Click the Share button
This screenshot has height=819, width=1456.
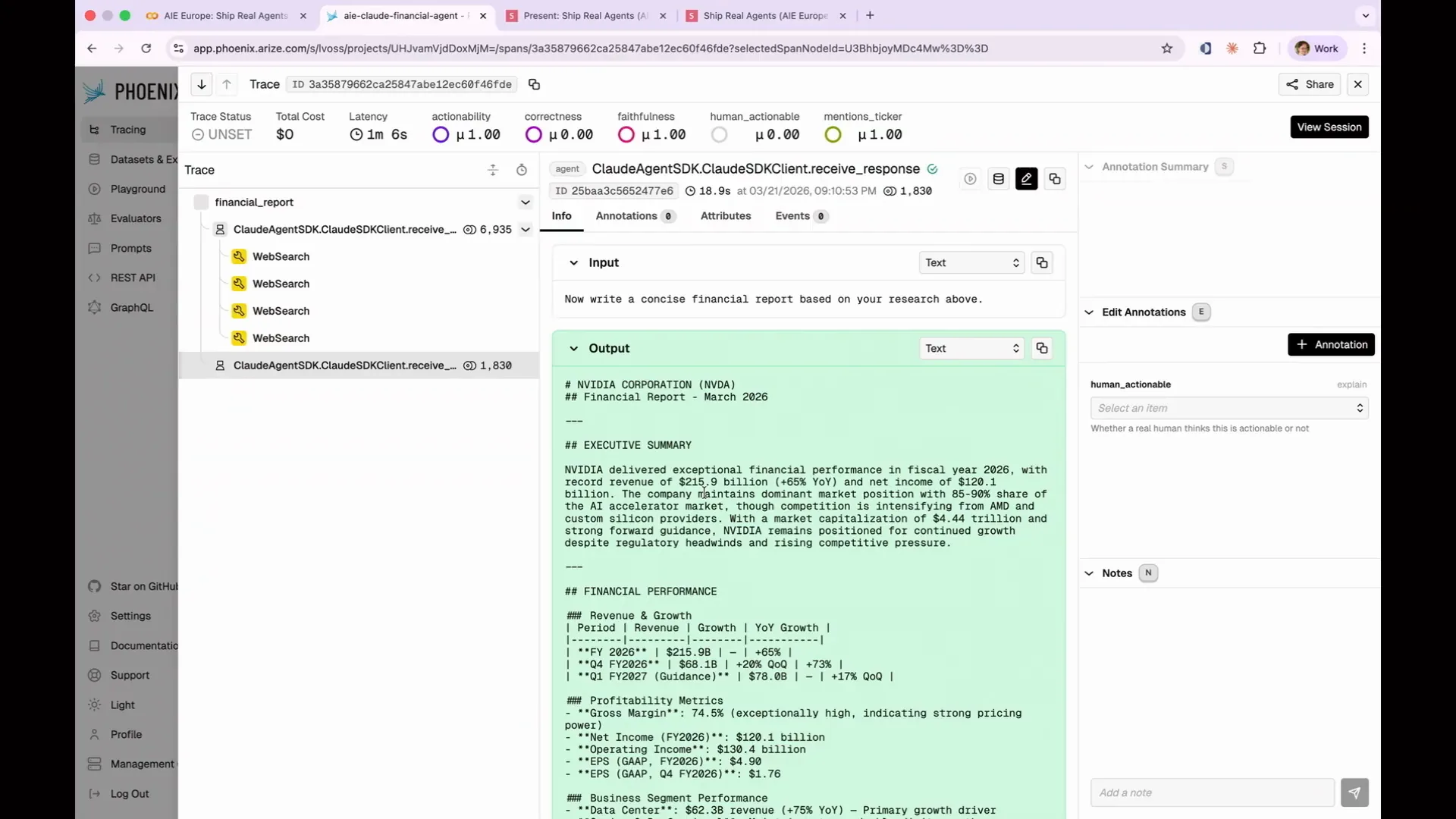1310,84
